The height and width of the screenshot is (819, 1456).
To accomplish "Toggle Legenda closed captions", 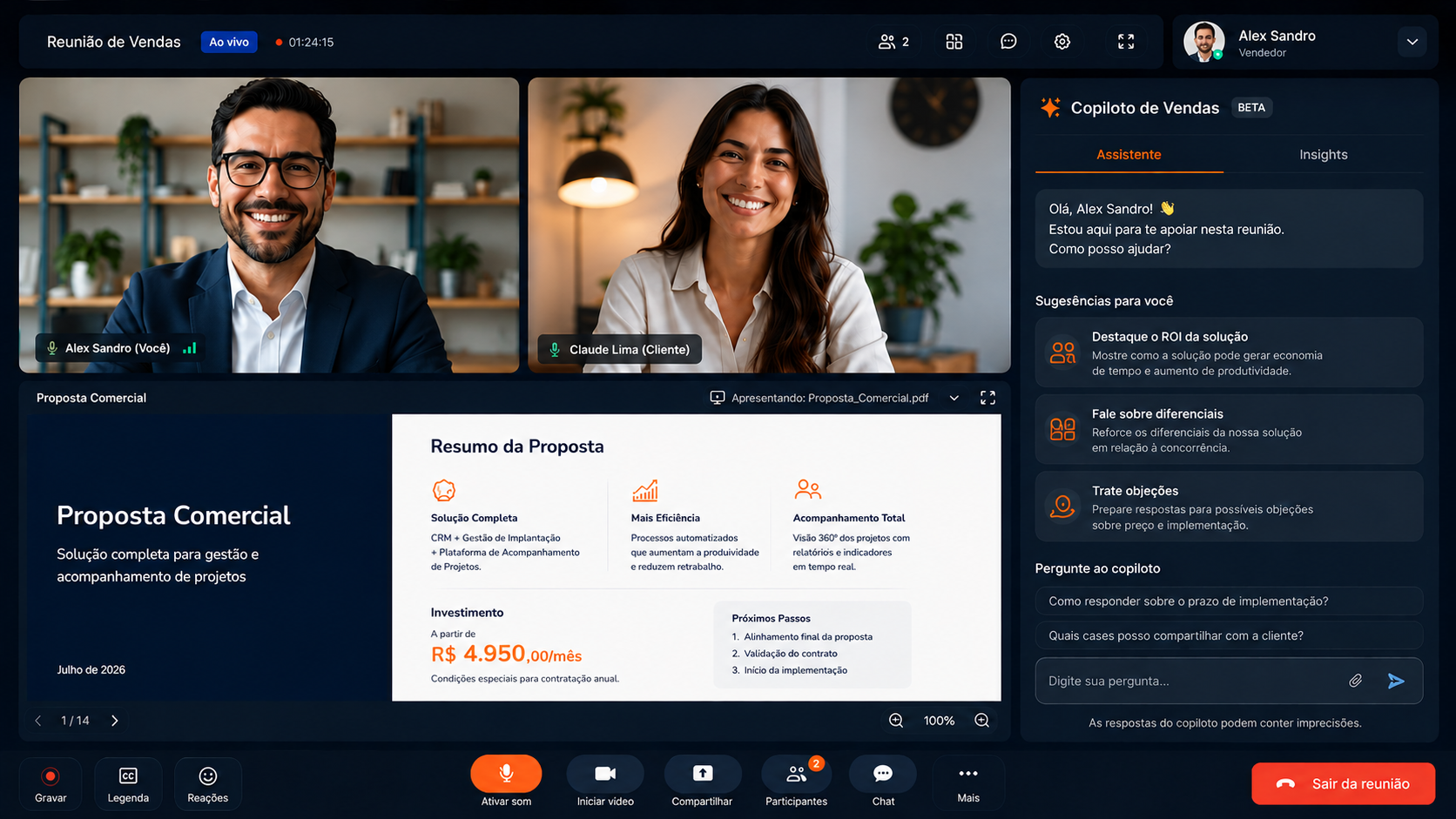I will pos(128,784).
